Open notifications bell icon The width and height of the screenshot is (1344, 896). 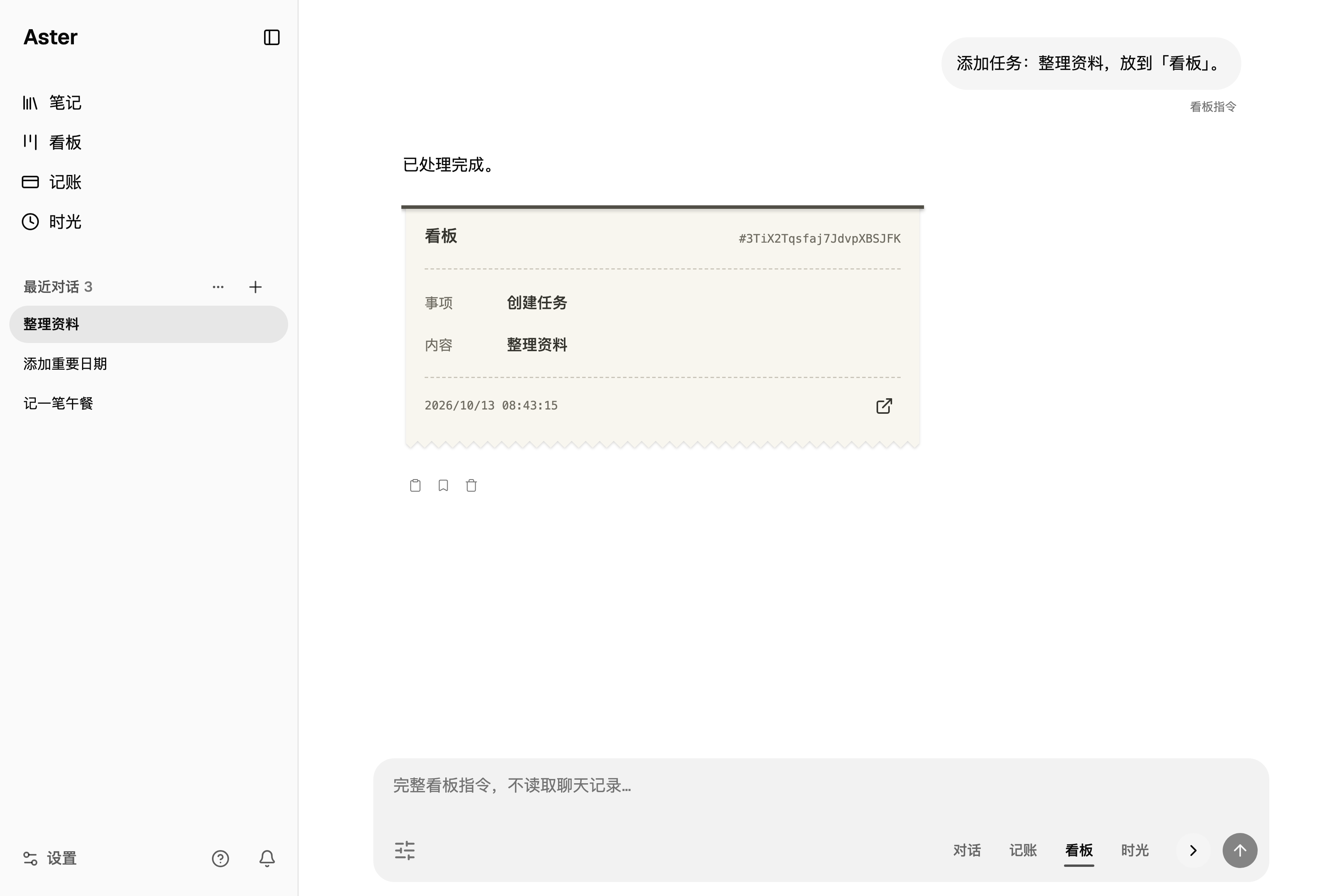(x=267, y=858)
